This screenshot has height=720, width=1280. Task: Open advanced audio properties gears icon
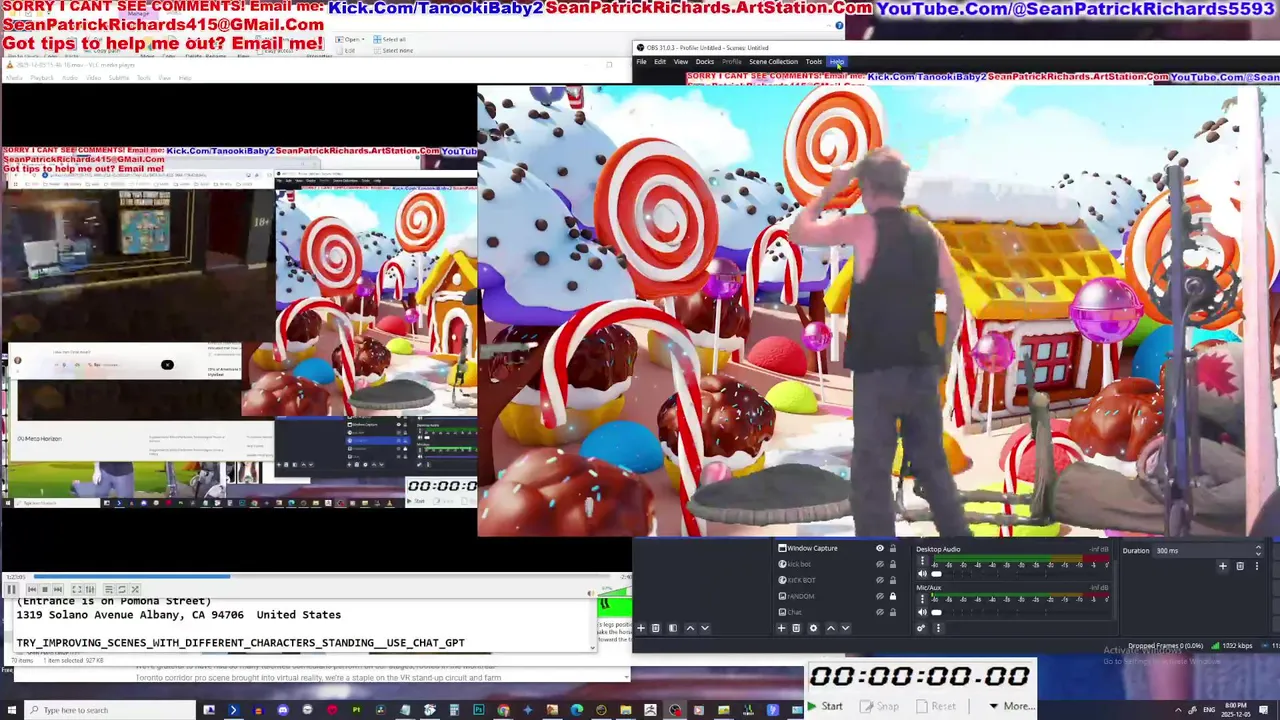click(x=921, y=628)
